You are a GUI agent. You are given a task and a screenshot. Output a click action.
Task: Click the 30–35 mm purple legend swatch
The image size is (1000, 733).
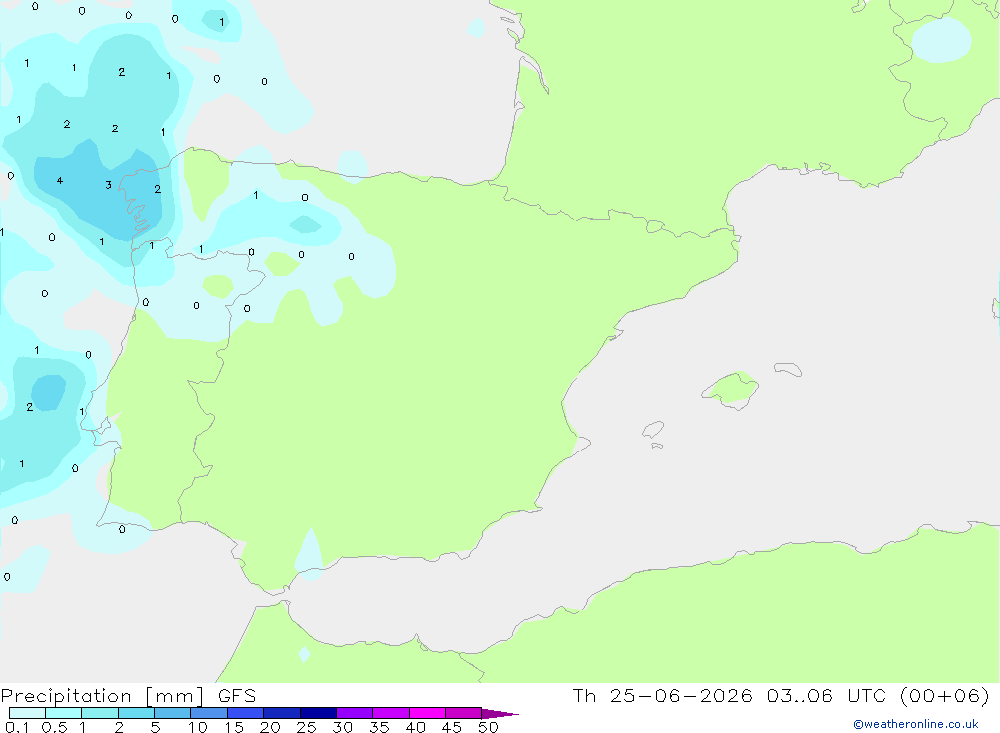[x=355, y=713]
